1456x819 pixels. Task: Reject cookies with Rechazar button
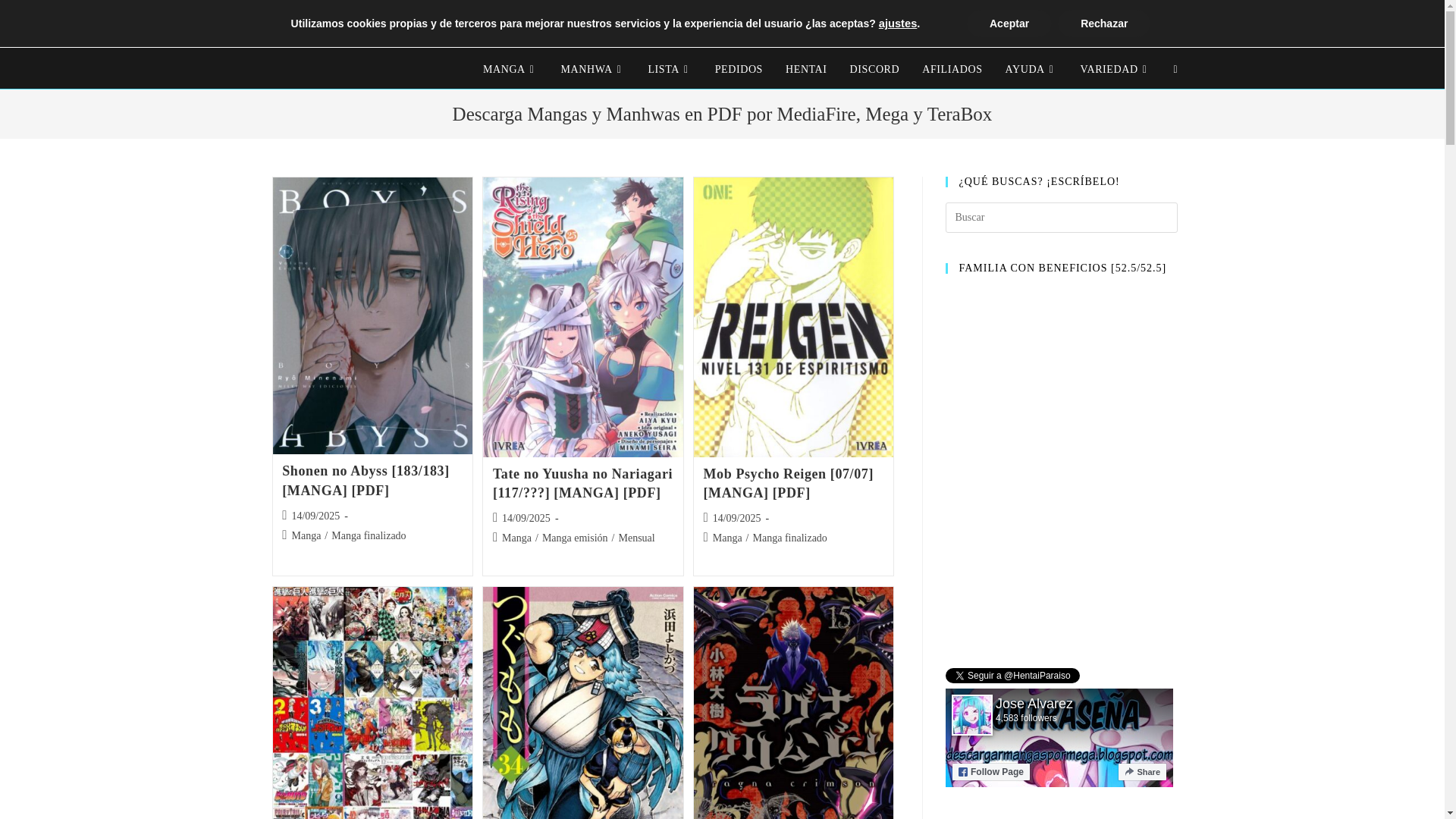coord(1103,24)
